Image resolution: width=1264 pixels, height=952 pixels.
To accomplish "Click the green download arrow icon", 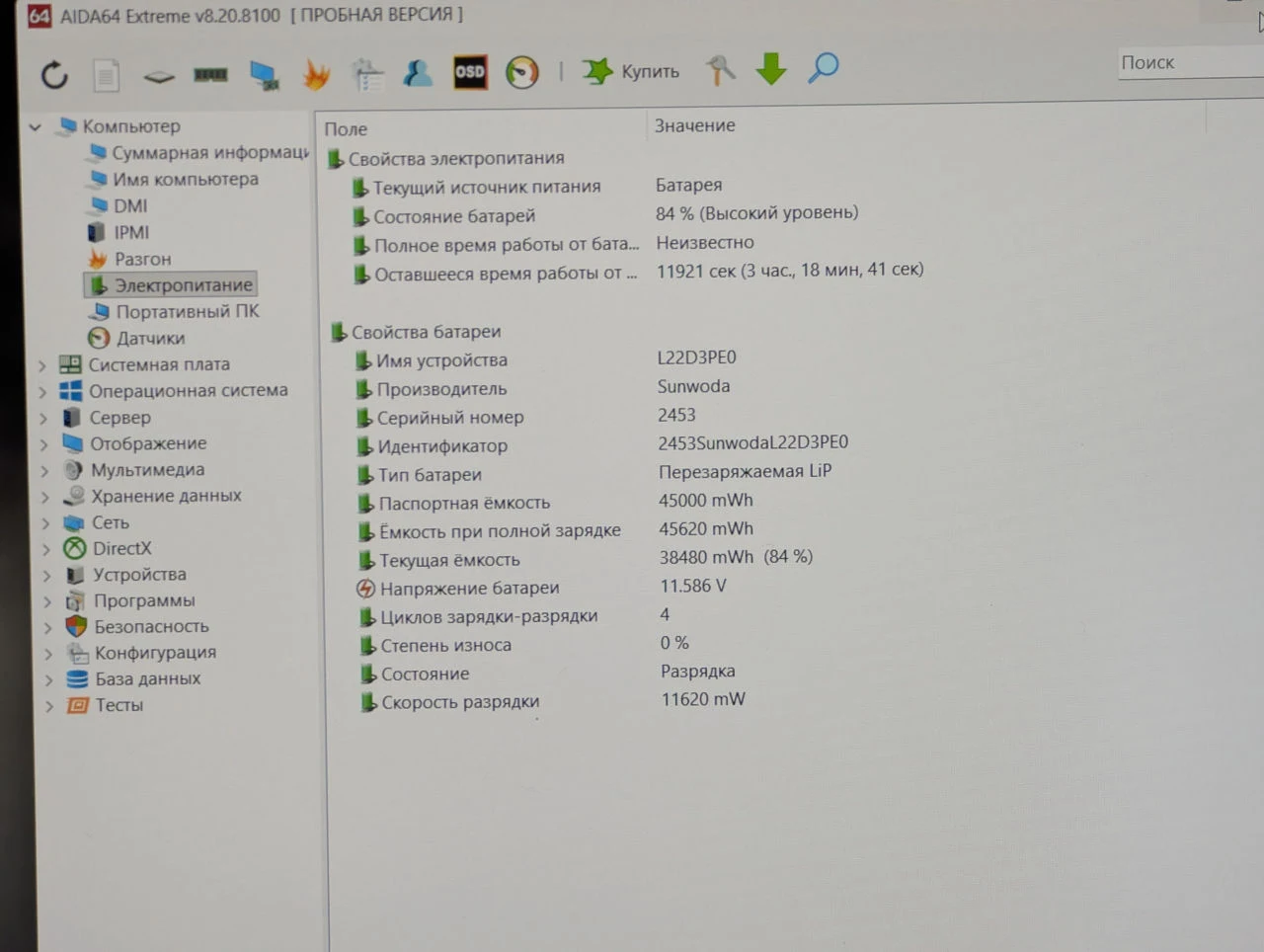I will (x=771, y=69).
